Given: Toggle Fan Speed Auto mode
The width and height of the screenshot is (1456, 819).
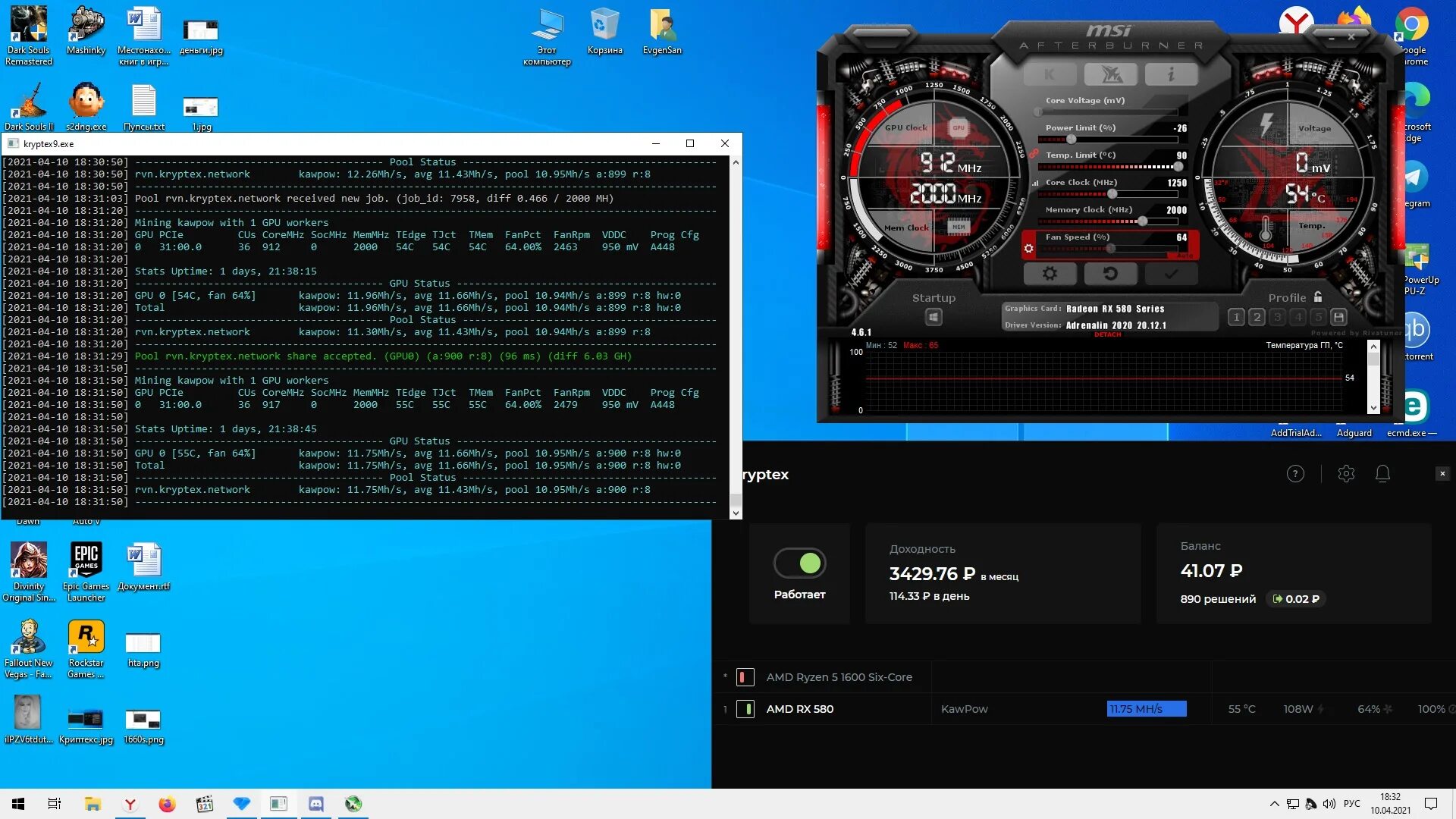Looking at the screenshot, I should click(1185, 256).
